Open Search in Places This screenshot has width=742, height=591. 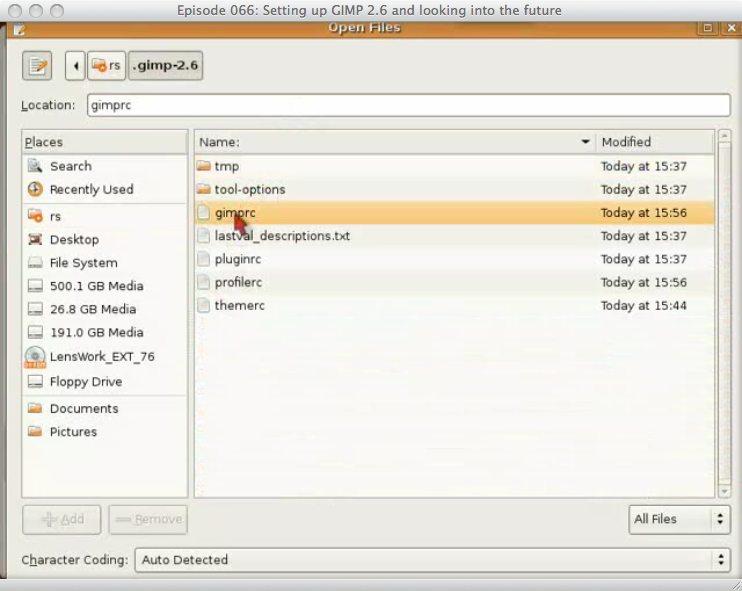coord(105,166)
